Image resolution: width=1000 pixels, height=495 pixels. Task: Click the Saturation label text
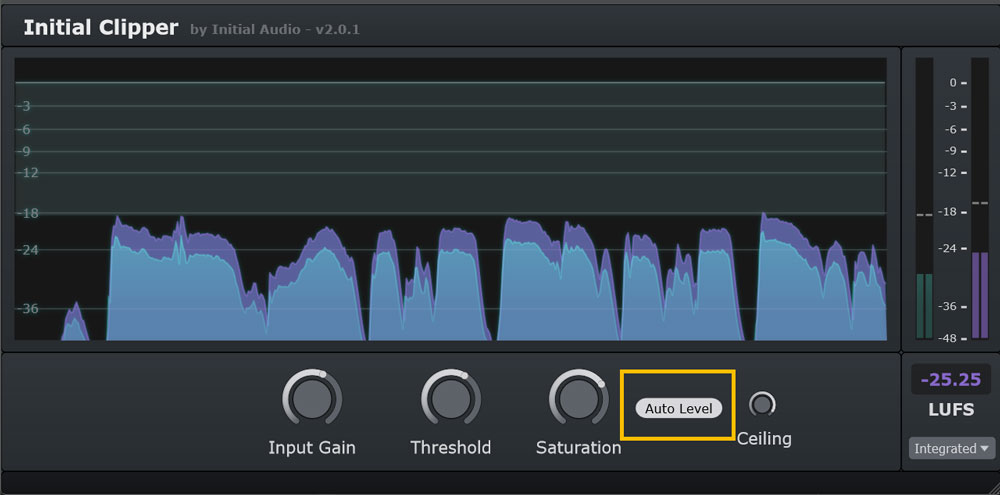578,447
